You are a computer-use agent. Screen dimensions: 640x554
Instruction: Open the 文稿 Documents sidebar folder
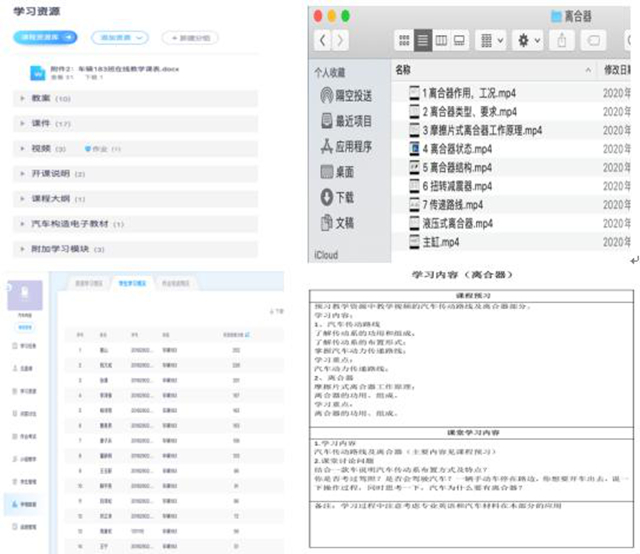click(343, 222)
